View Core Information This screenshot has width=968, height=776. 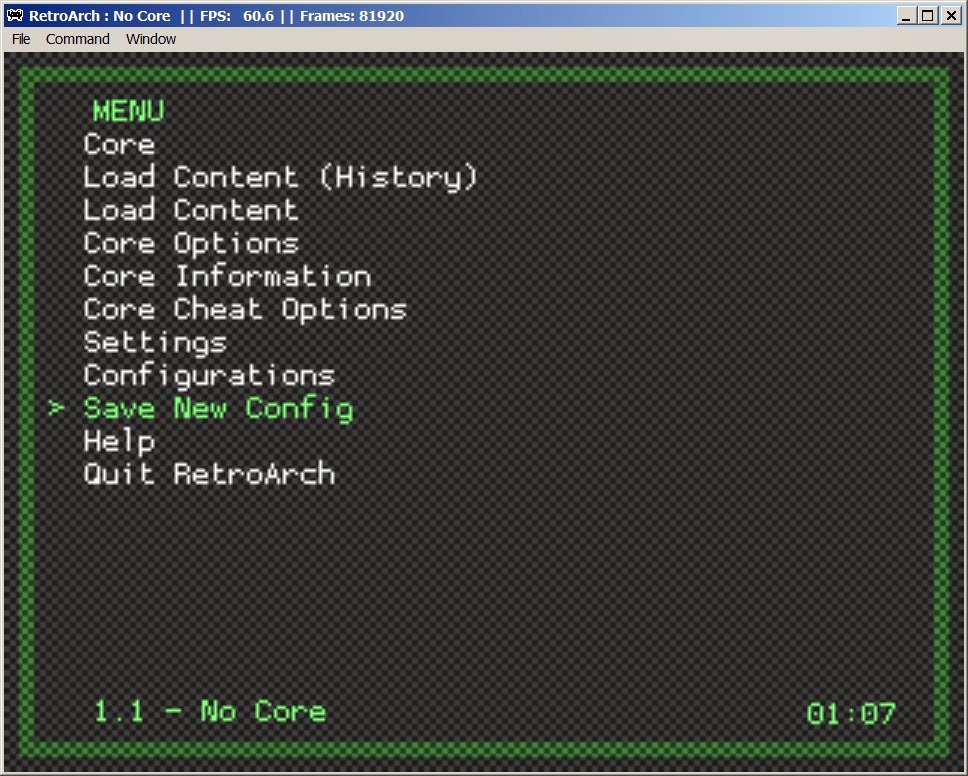pos(227,277)
